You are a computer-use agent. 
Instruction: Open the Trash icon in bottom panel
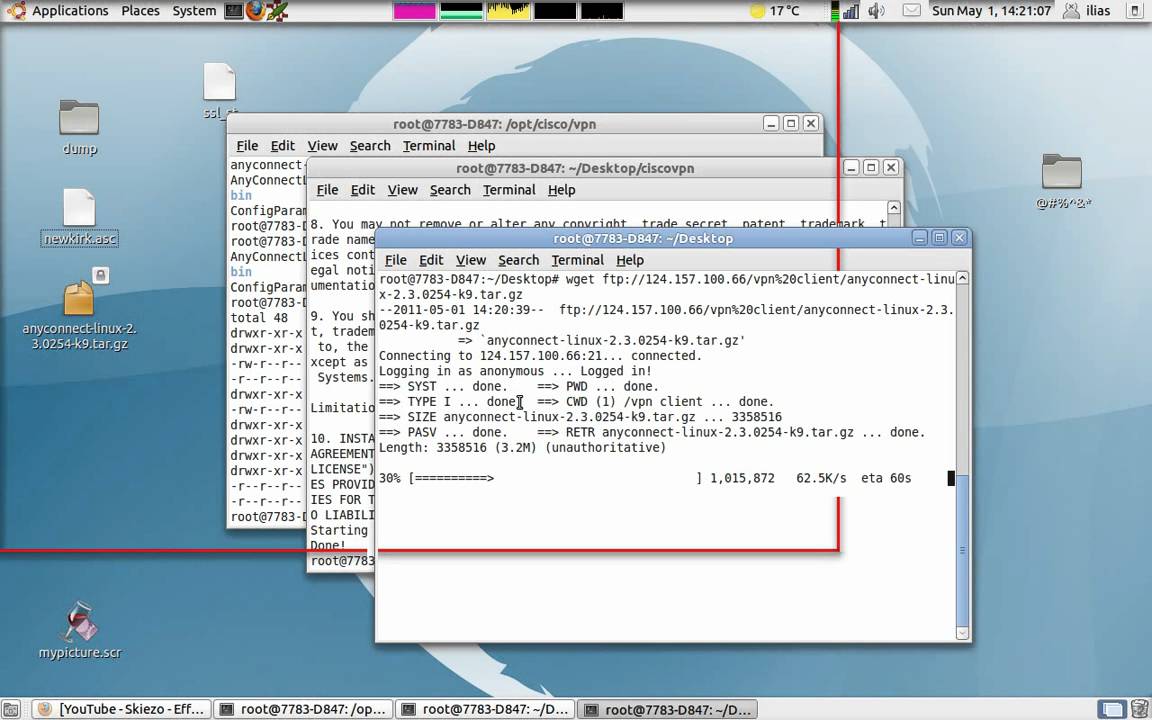(x=1138, y=709)
